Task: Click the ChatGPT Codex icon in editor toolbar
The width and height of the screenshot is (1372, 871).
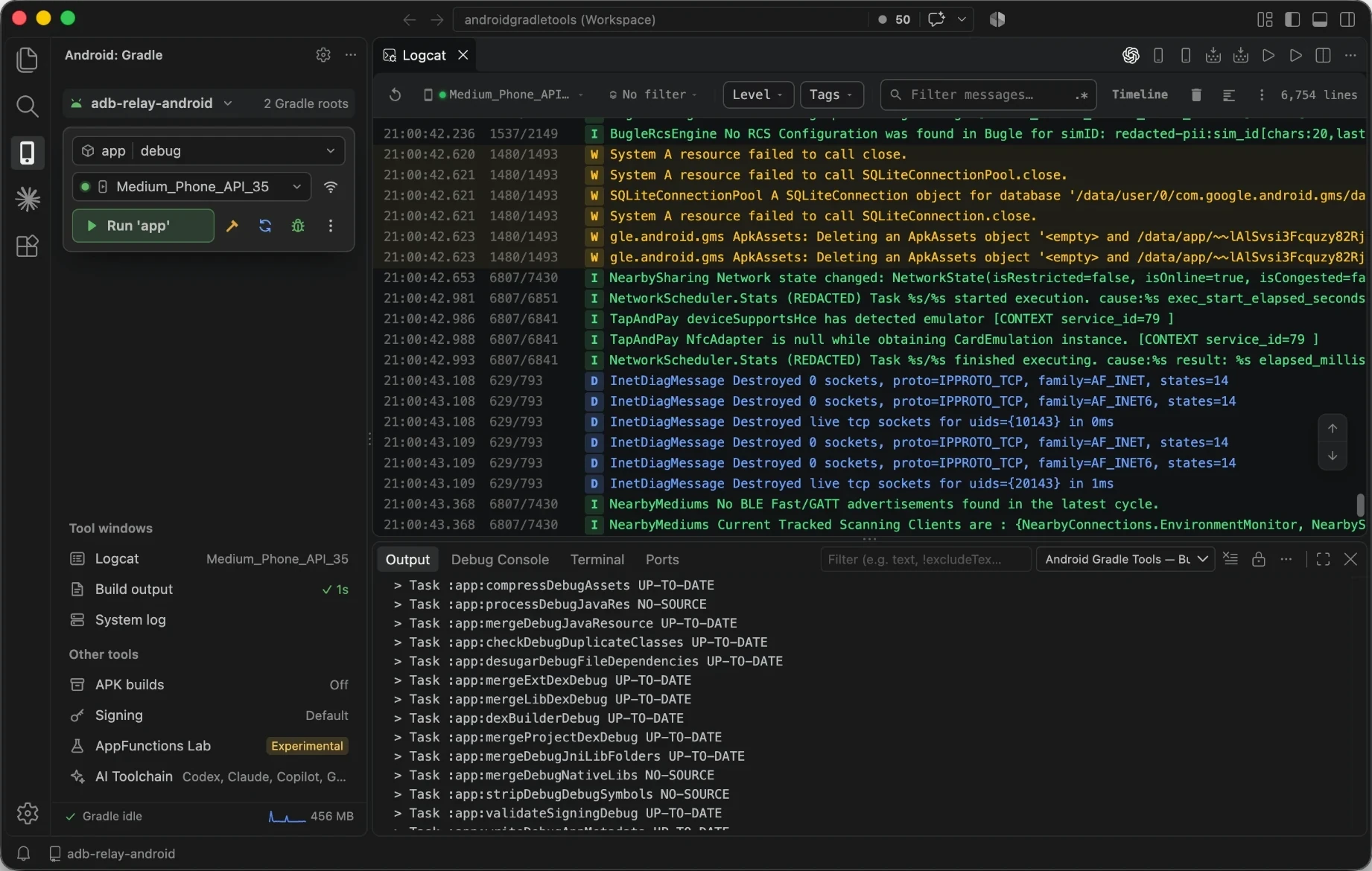Action: 1131,55
